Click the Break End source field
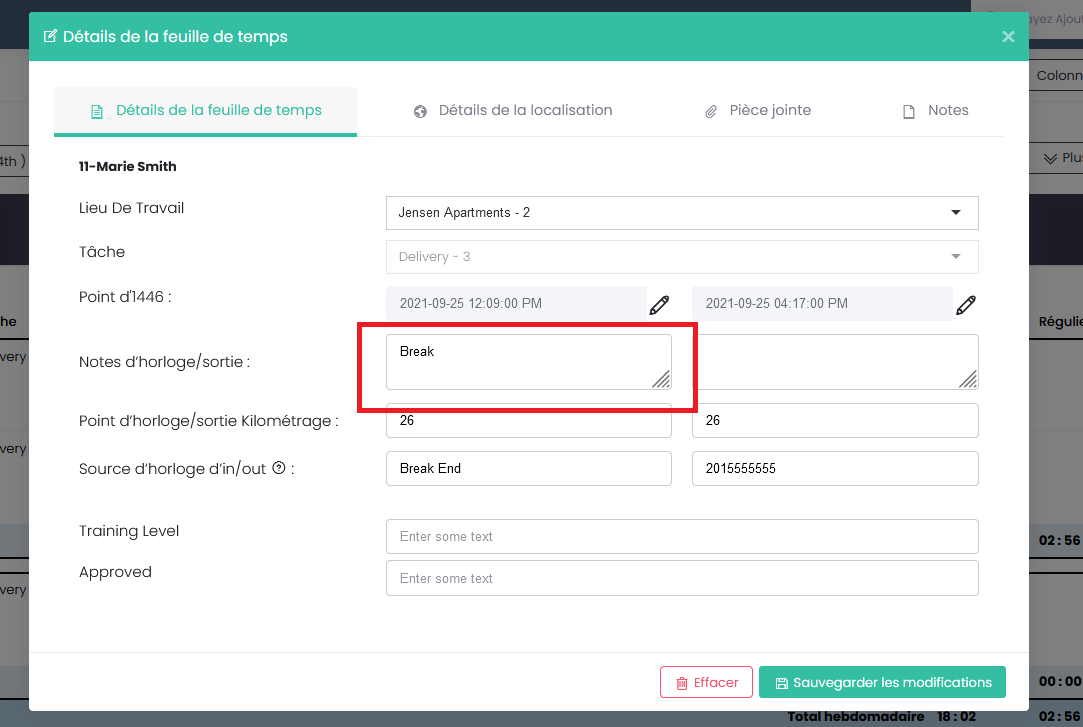 [x=528, y=469]
